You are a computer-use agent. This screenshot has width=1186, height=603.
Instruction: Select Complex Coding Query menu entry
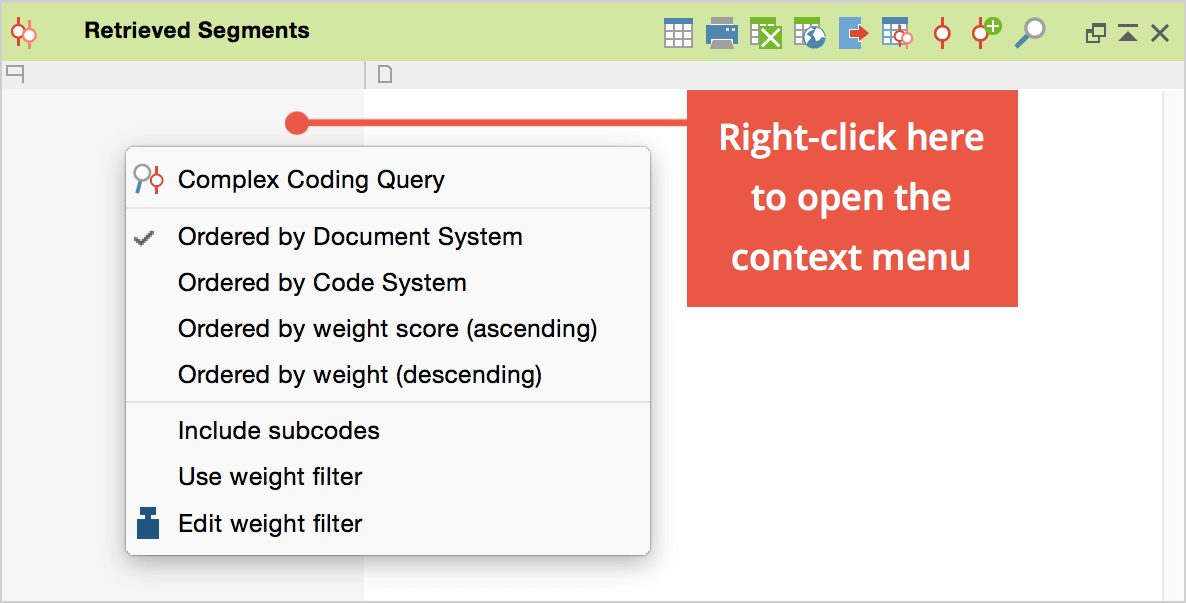click(311, 180)
